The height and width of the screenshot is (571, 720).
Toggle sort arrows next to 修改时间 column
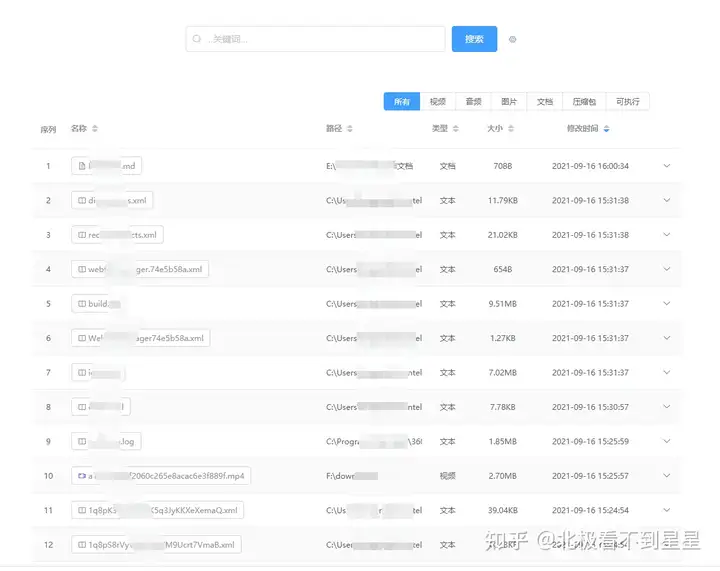[607, 129]
